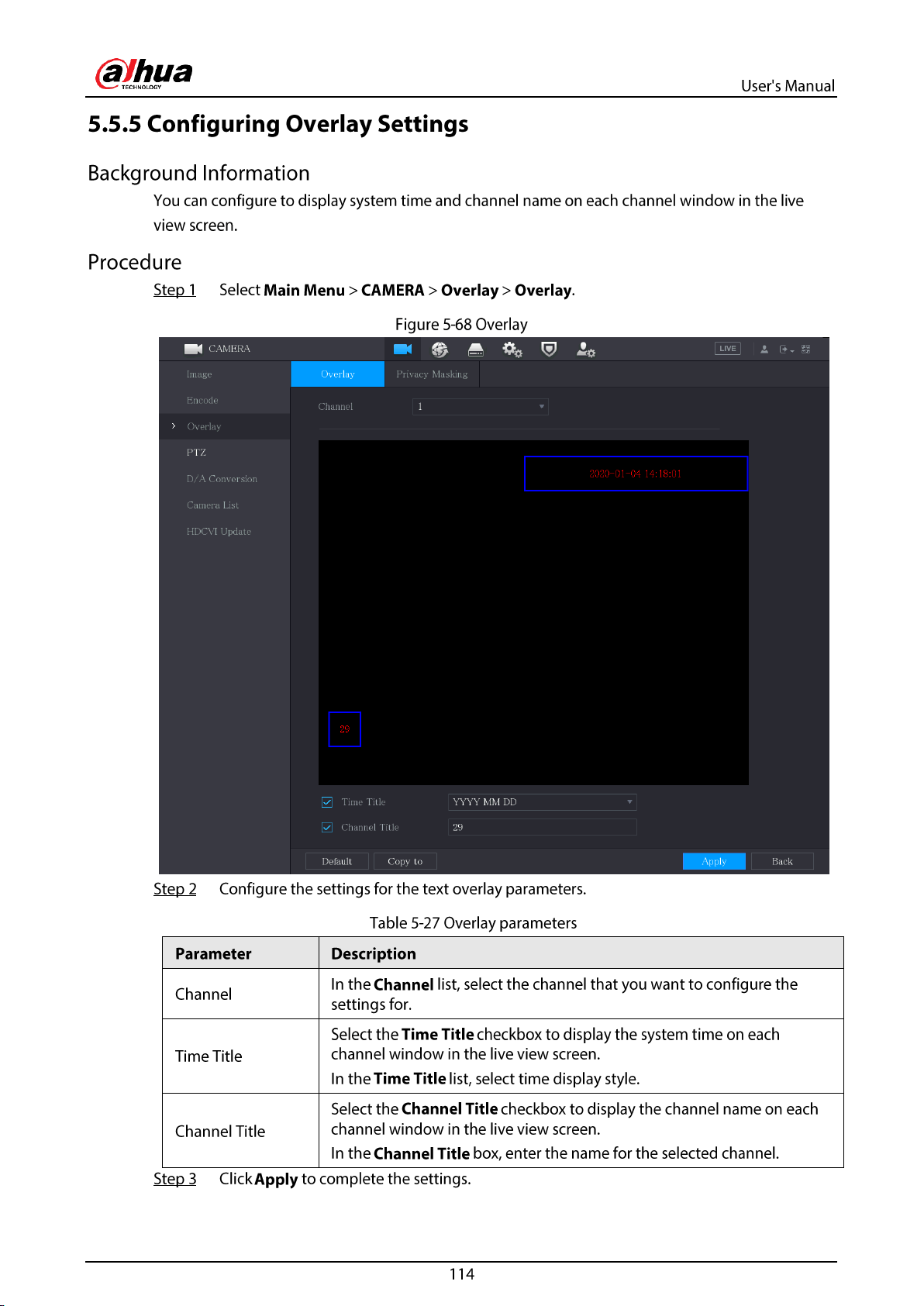Open the logout icon menu
The image size is (924, 1306).
(786, 350)
